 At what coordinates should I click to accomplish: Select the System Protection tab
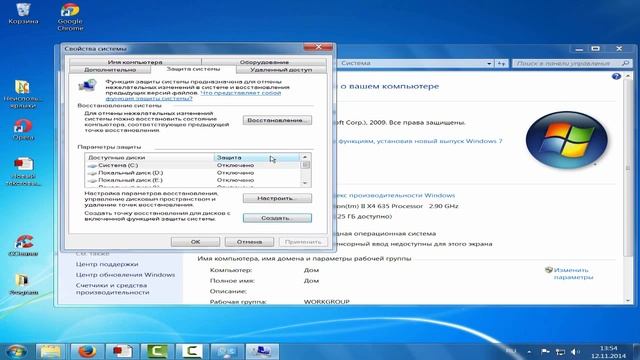pyautogui.click(x=193, y=69)
